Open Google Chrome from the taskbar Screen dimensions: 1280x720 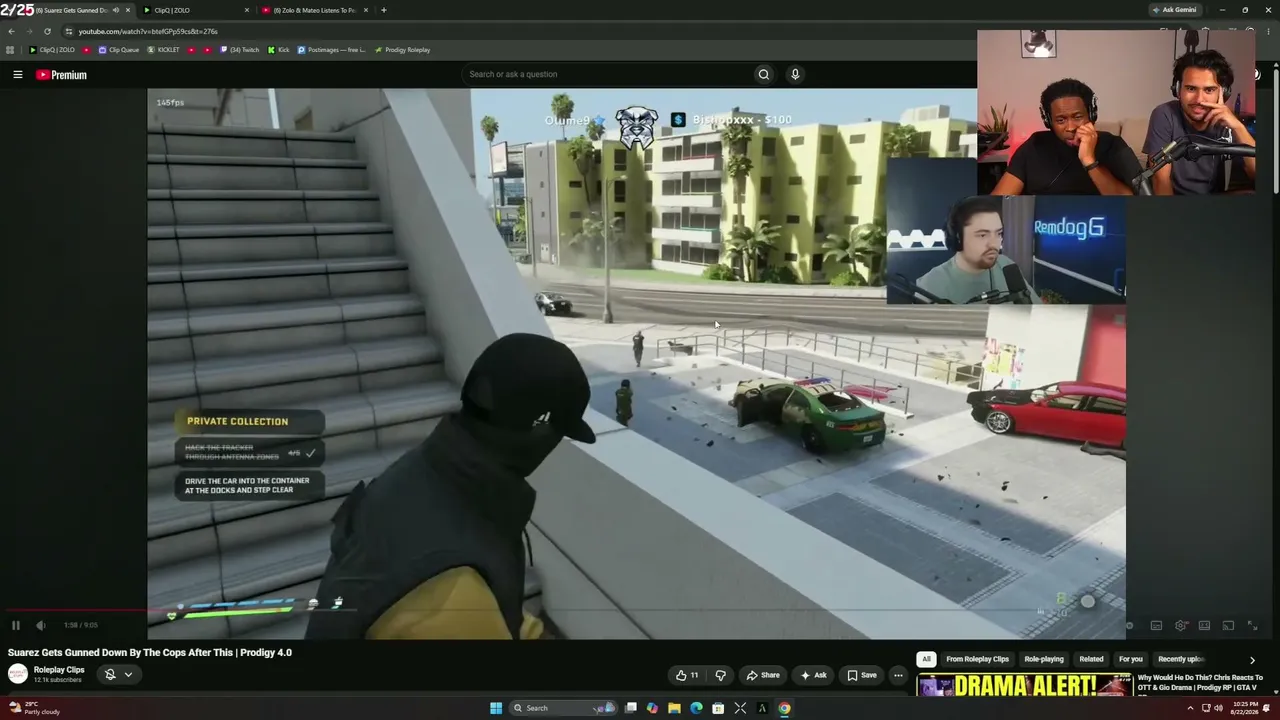[x=784, y=708]
